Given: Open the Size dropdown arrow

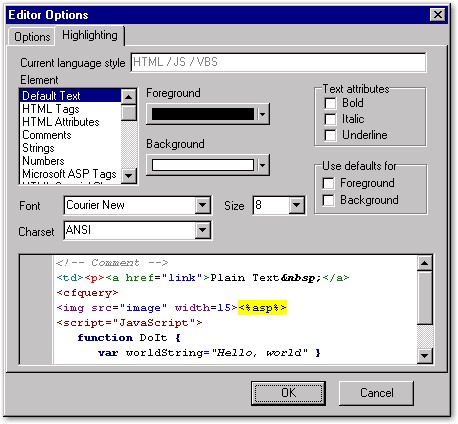Looking at the screenshot, I should 296,205.
